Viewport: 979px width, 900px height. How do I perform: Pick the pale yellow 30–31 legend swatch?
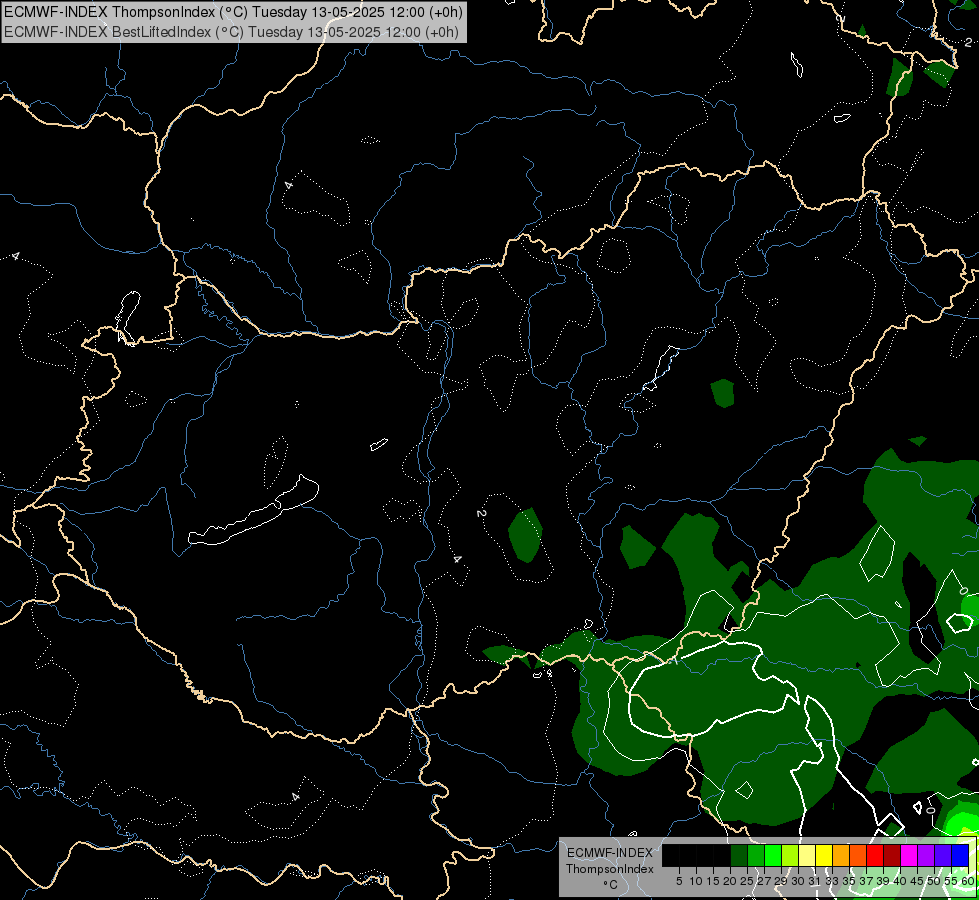pos(807,855)
